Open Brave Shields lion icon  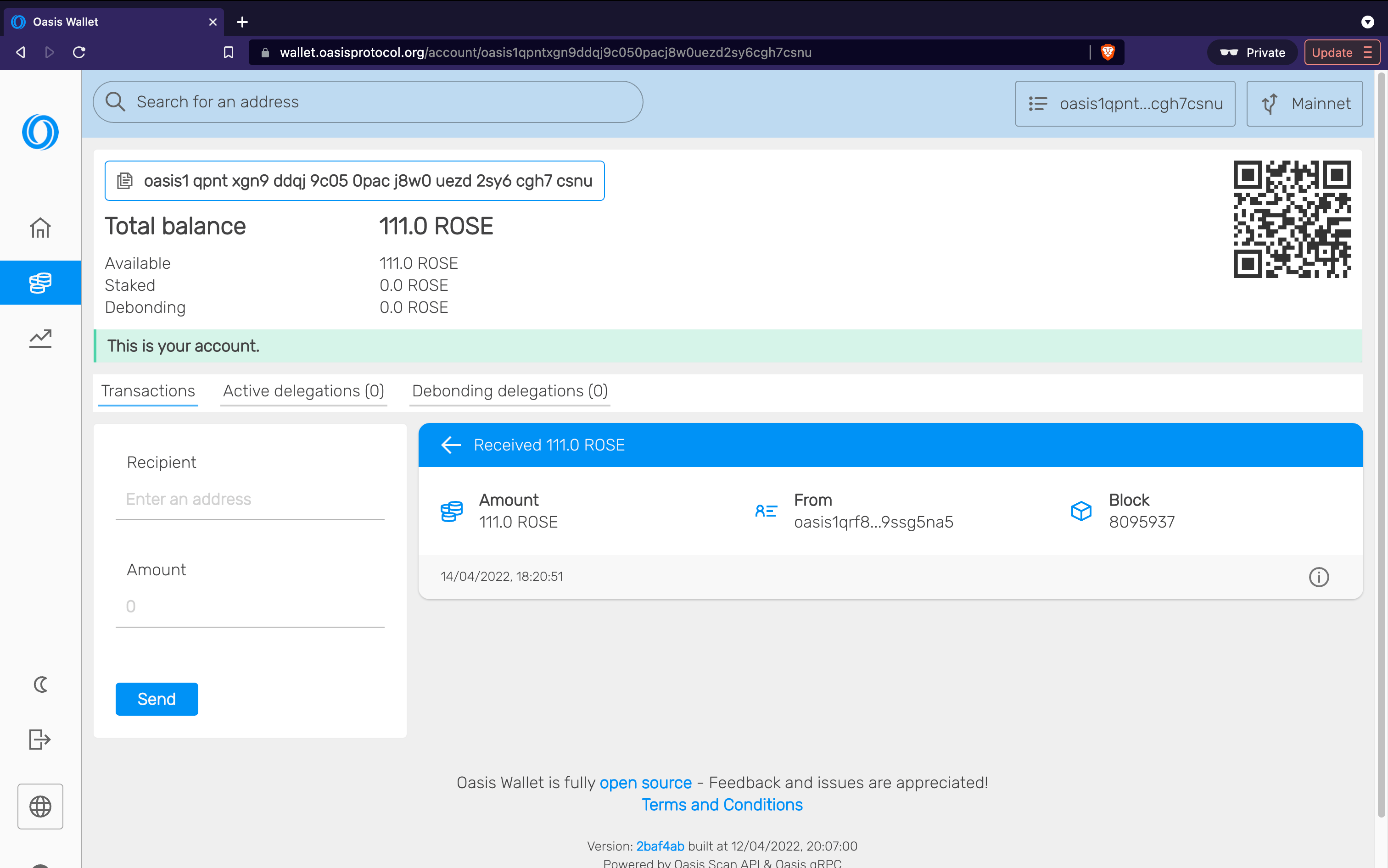tap(1108, 52)
